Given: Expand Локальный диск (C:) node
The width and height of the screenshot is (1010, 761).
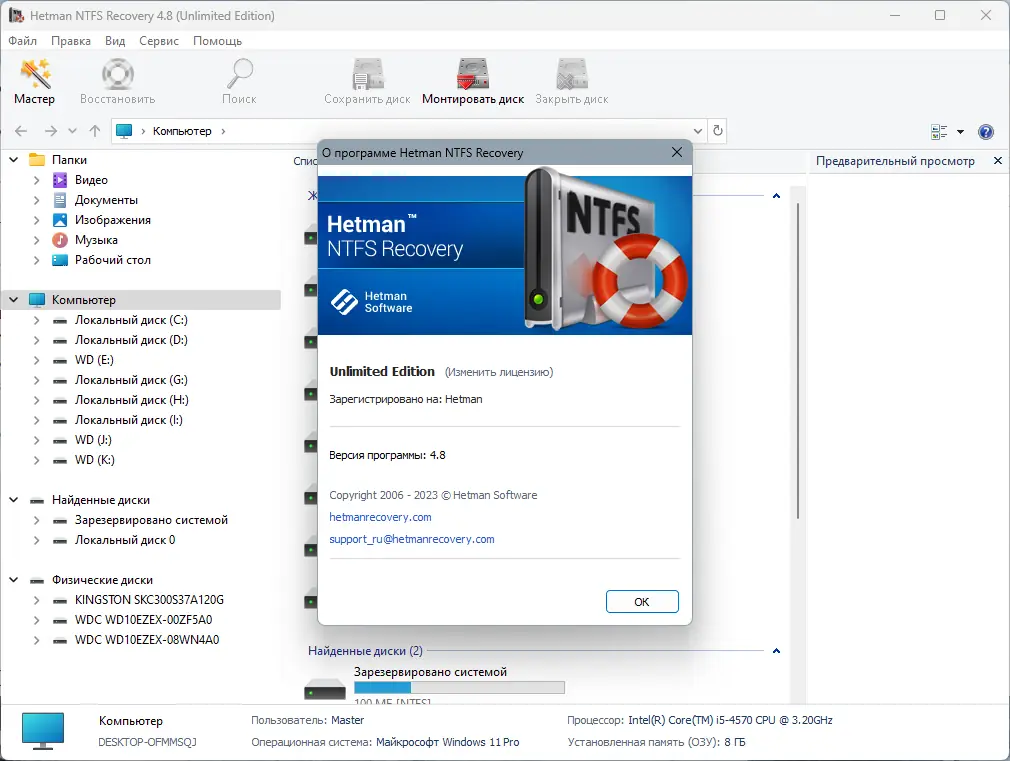Looking at the screenshot, I should pyautogui.click(x=36, y=320).
